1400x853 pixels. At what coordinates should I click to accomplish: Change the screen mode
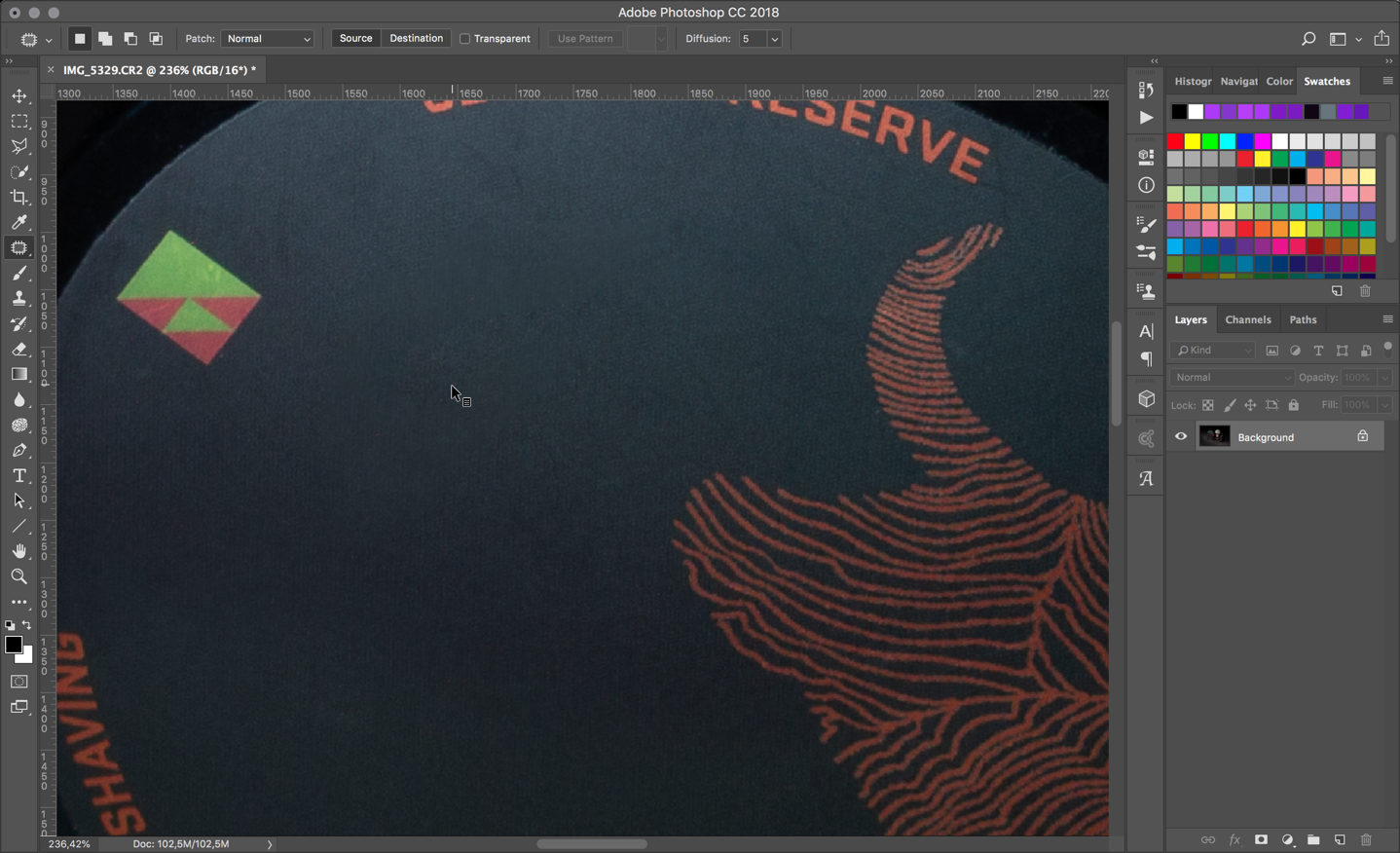click(x=19, y=707)
